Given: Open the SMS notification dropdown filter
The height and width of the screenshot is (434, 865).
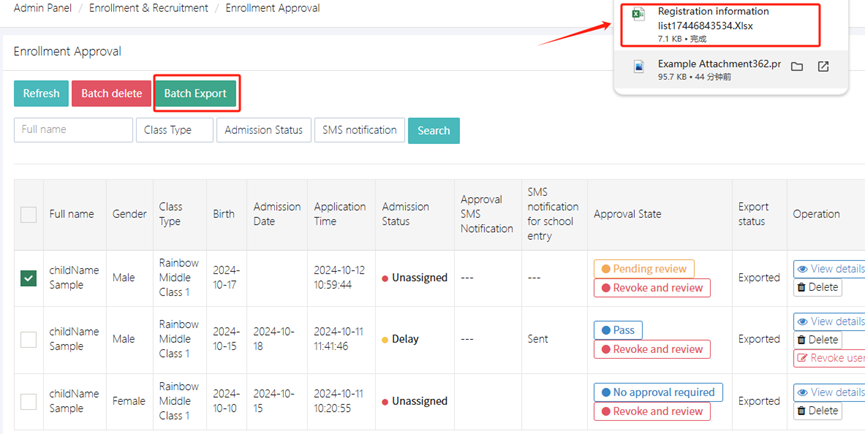Looking at the screenshot, I should coord(358,130).
